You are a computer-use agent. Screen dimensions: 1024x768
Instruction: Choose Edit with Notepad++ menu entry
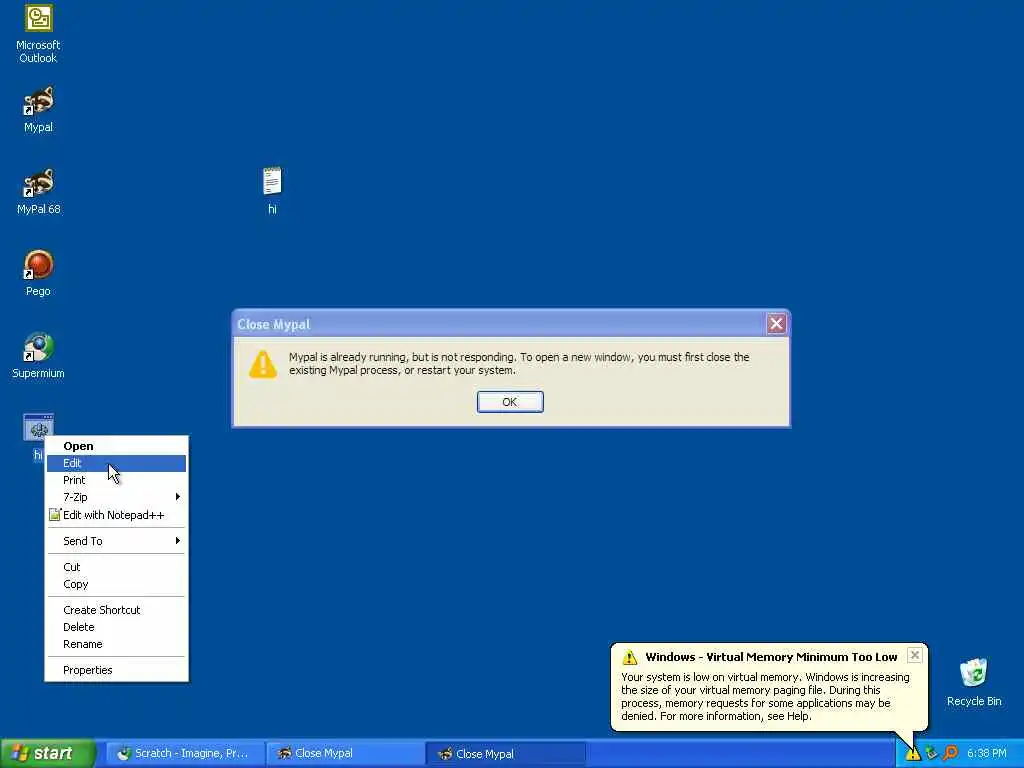(x=116, y=515)
